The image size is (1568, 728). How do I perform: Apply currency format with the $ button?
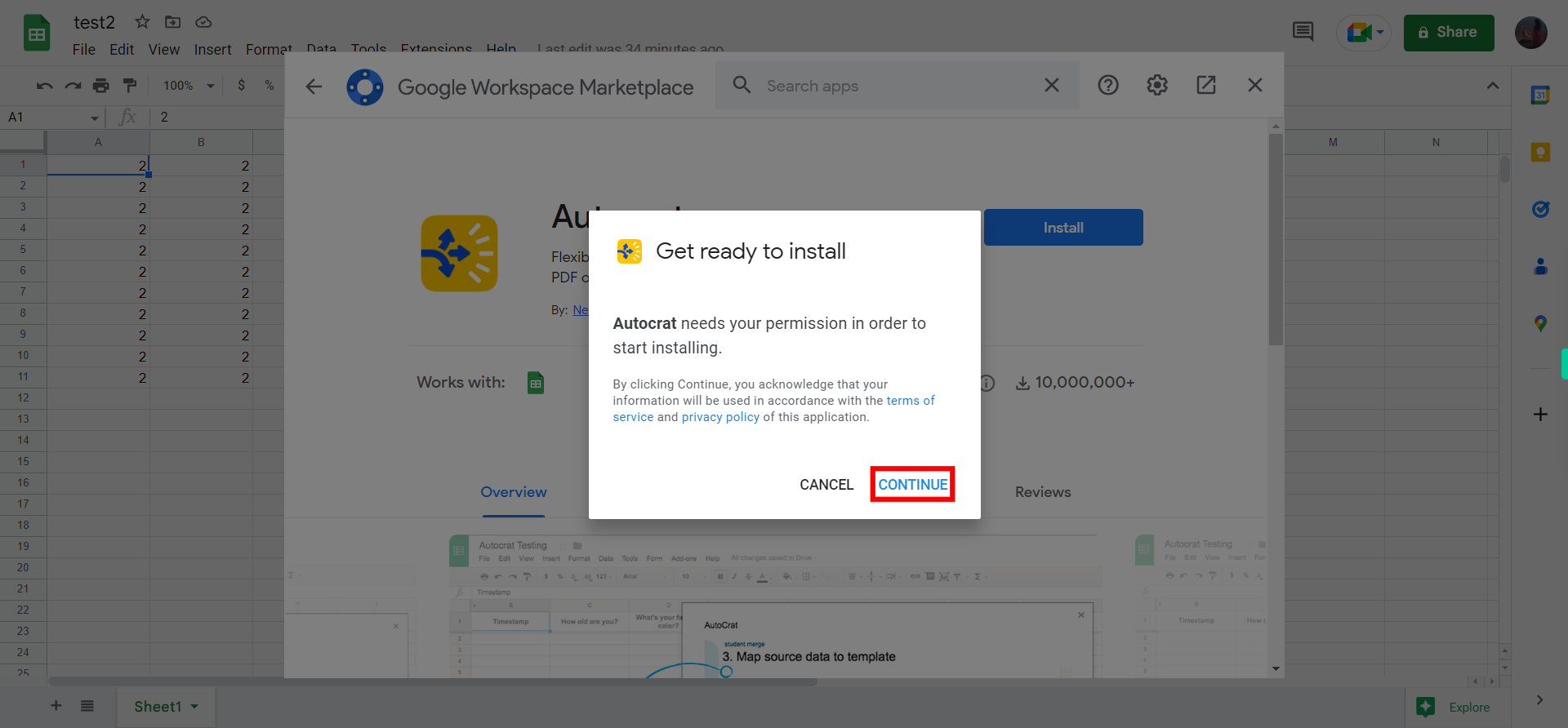pos(241,85)
